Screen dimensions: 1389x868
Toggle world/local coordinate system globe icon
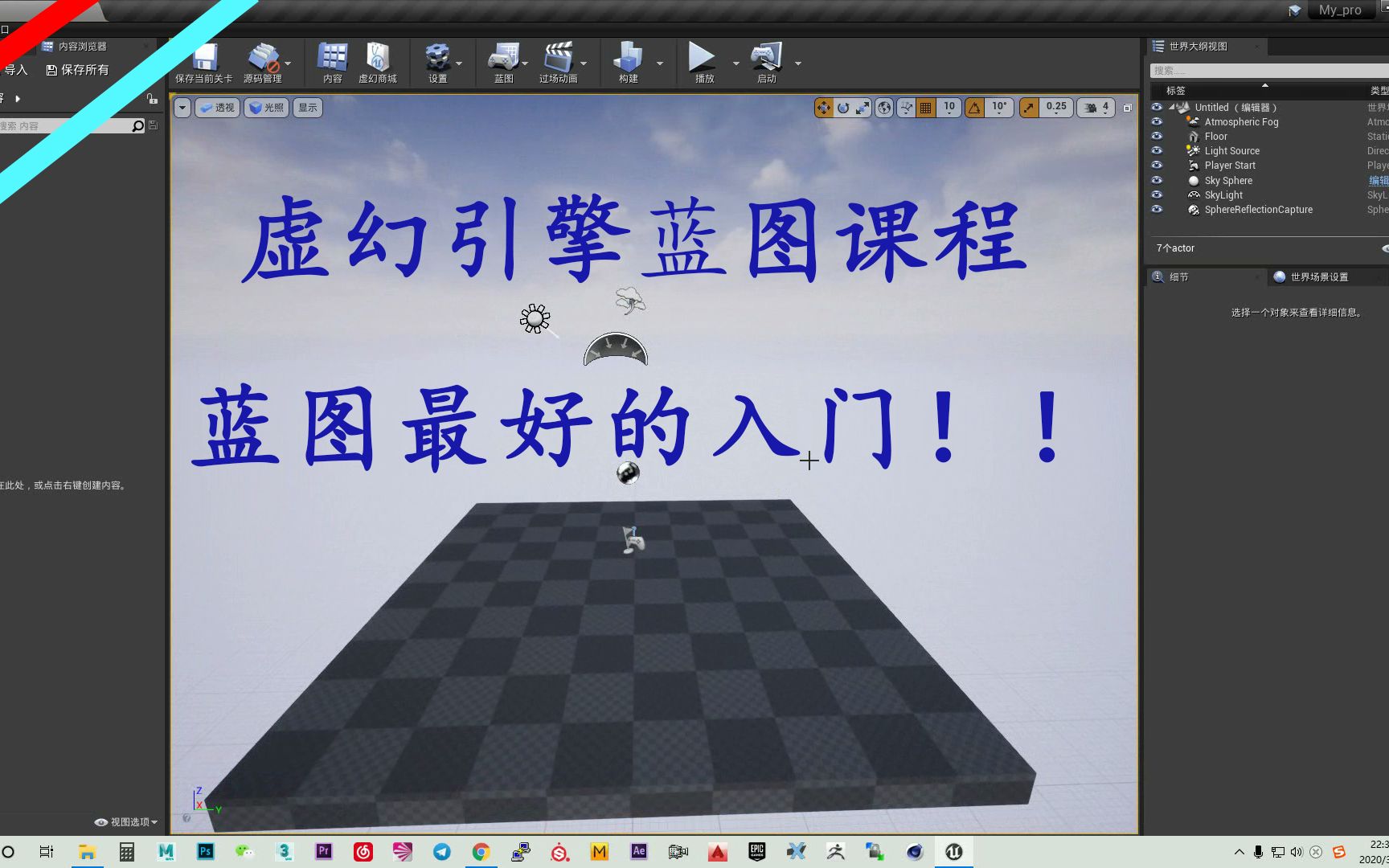pos(884,108)
